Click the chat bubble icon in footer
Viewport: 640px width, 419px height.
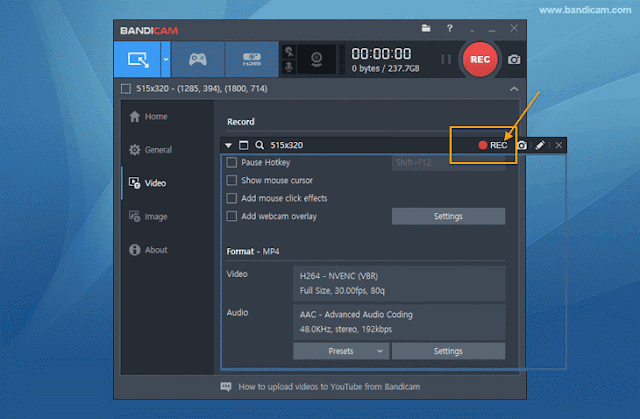click(226, 386)
